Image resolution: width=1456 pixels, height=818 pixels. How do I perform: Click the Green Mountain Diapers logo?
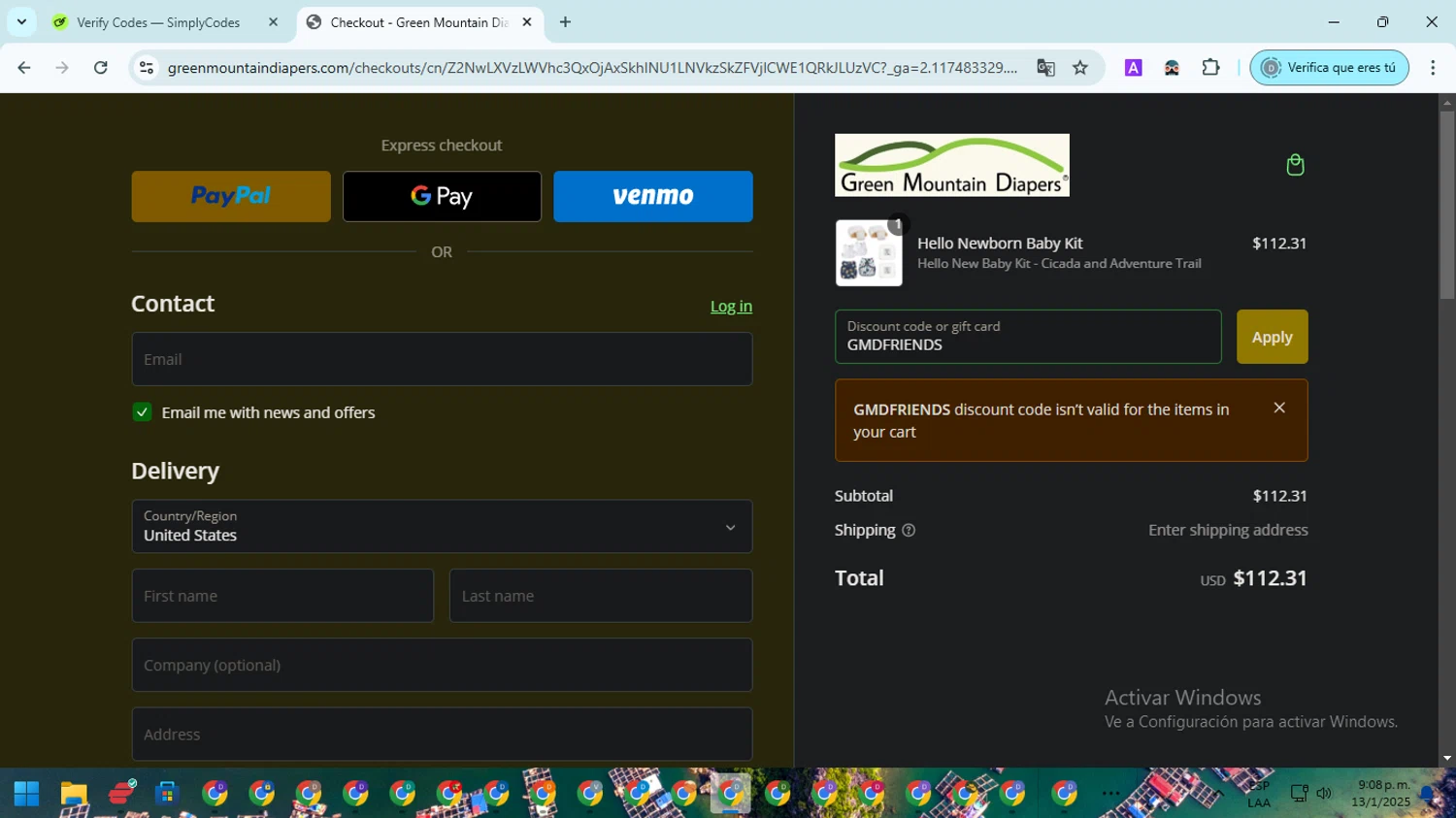coord(952,165)
